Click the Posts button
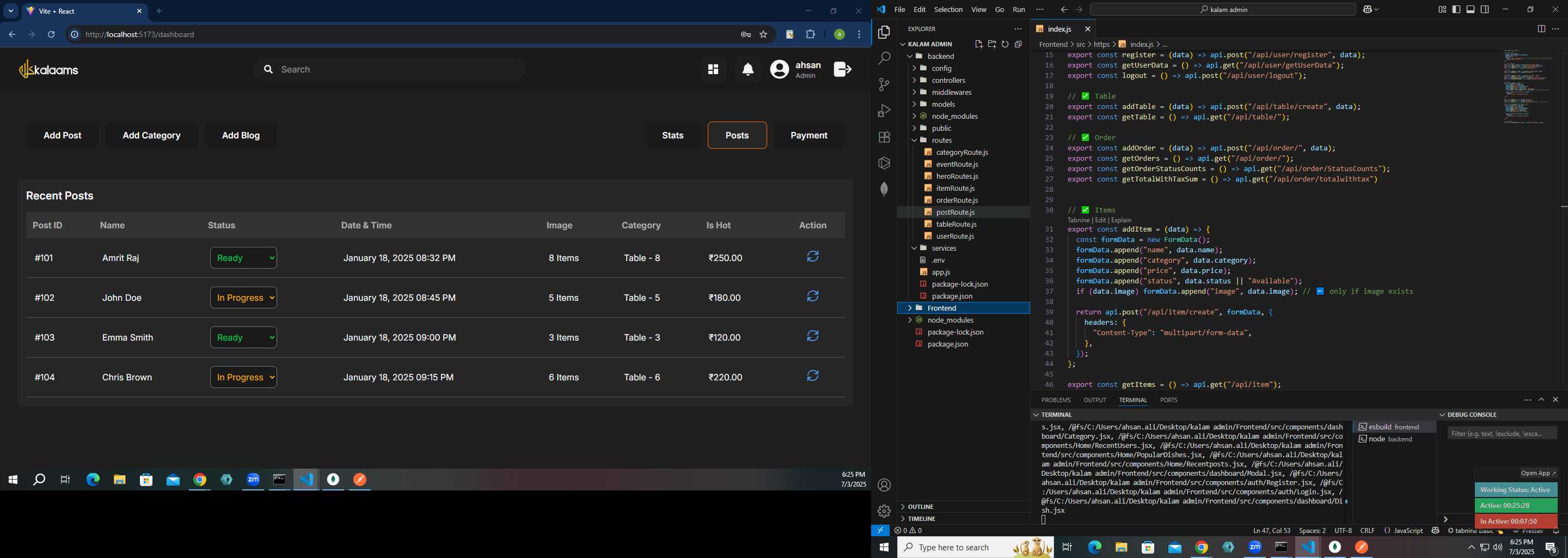The image size is (1568, 558). (x=737, y=135)
